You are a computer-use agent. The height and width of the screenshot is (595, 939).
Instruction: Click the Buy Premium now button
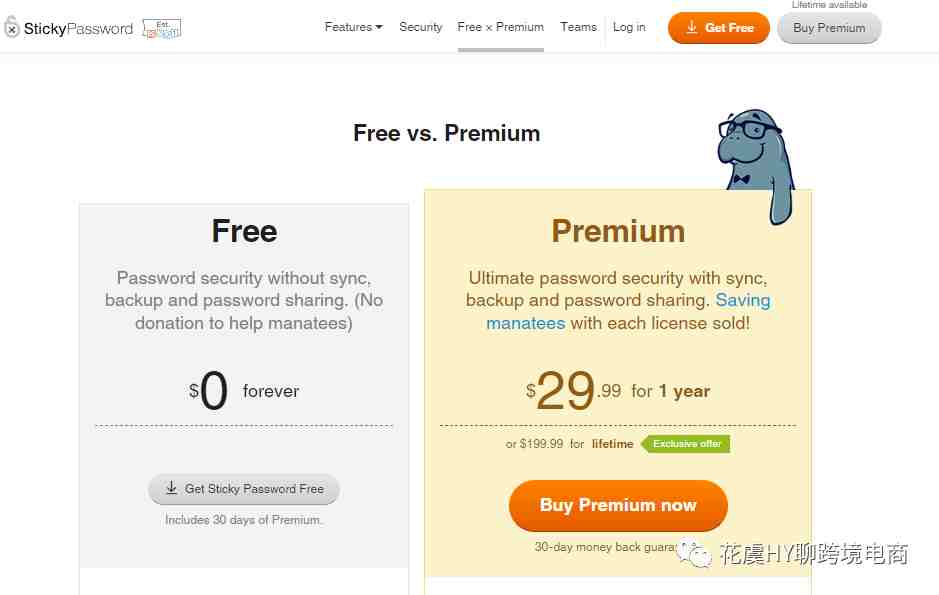click(x=618, y=505)
